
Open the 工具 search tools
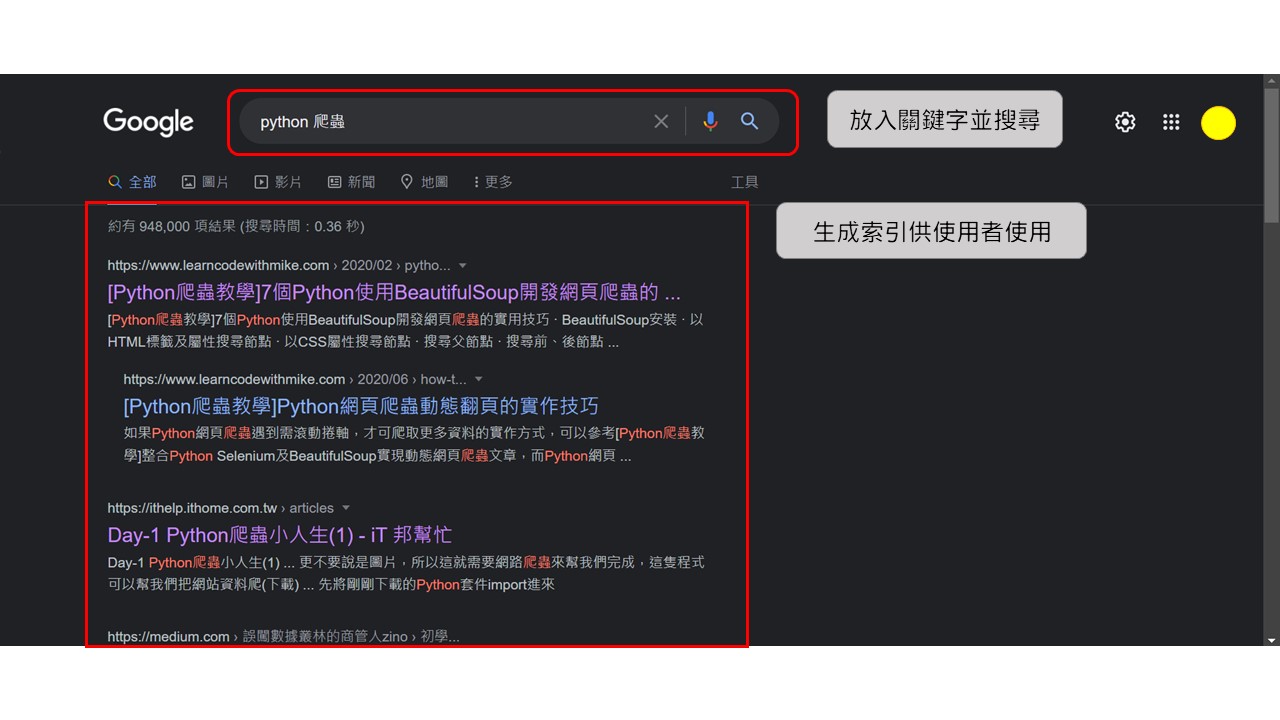pyautogui.click(x=745, y=182)
